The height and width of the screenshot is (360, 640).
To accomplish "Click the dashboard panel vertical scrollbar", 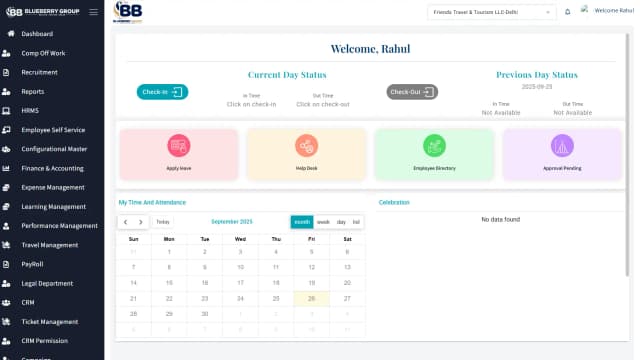I will click(x=628, y=155).
